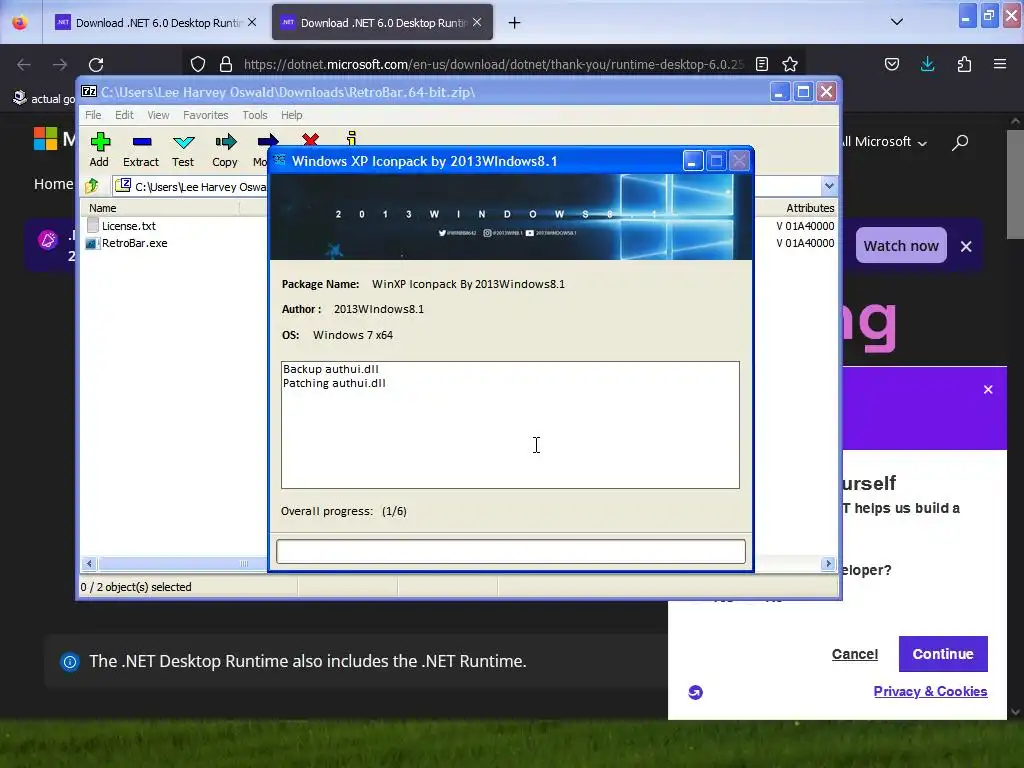1024x768 pixels.
Task: Click Home in the .NET site navigation
Action: click(53, 184)
